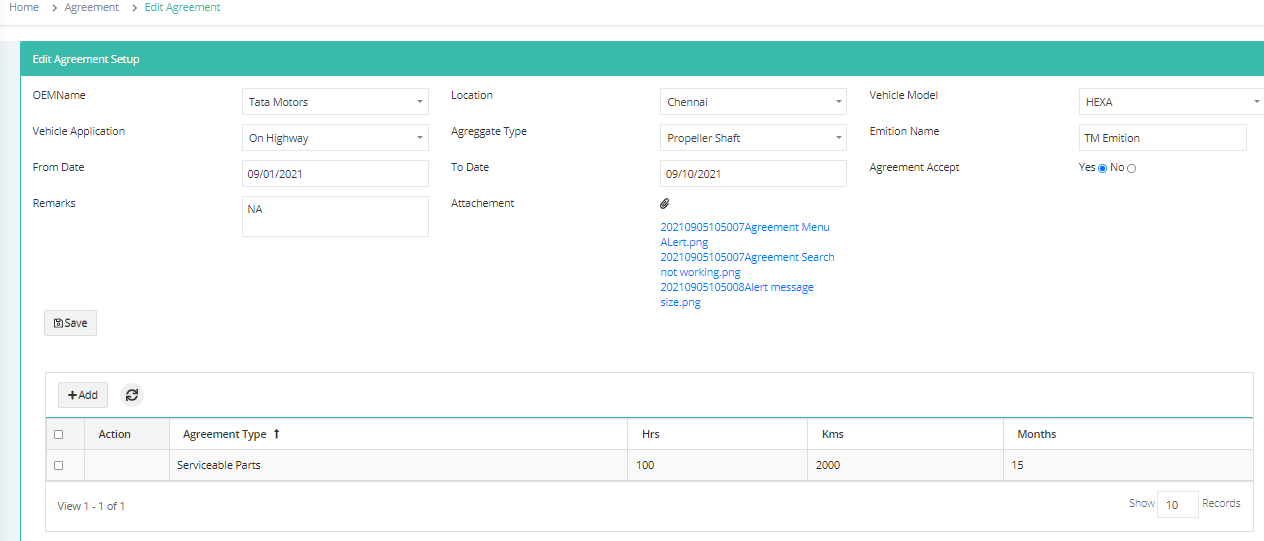
Task: Click the refresh grid icon
Action: pos(132,395)
